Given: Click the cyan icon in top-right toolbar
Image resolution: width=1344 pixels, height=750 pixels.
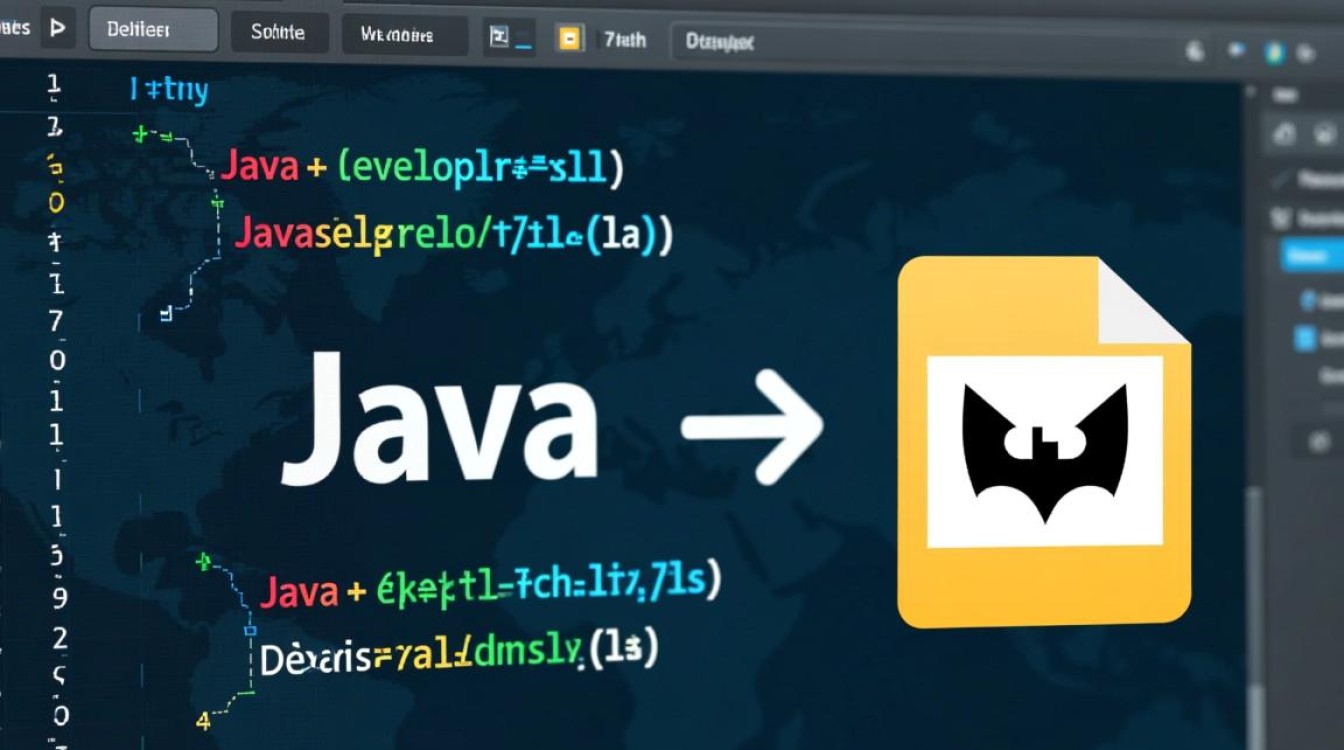Looking at the screenshot, I should (x=1274, y=52).
